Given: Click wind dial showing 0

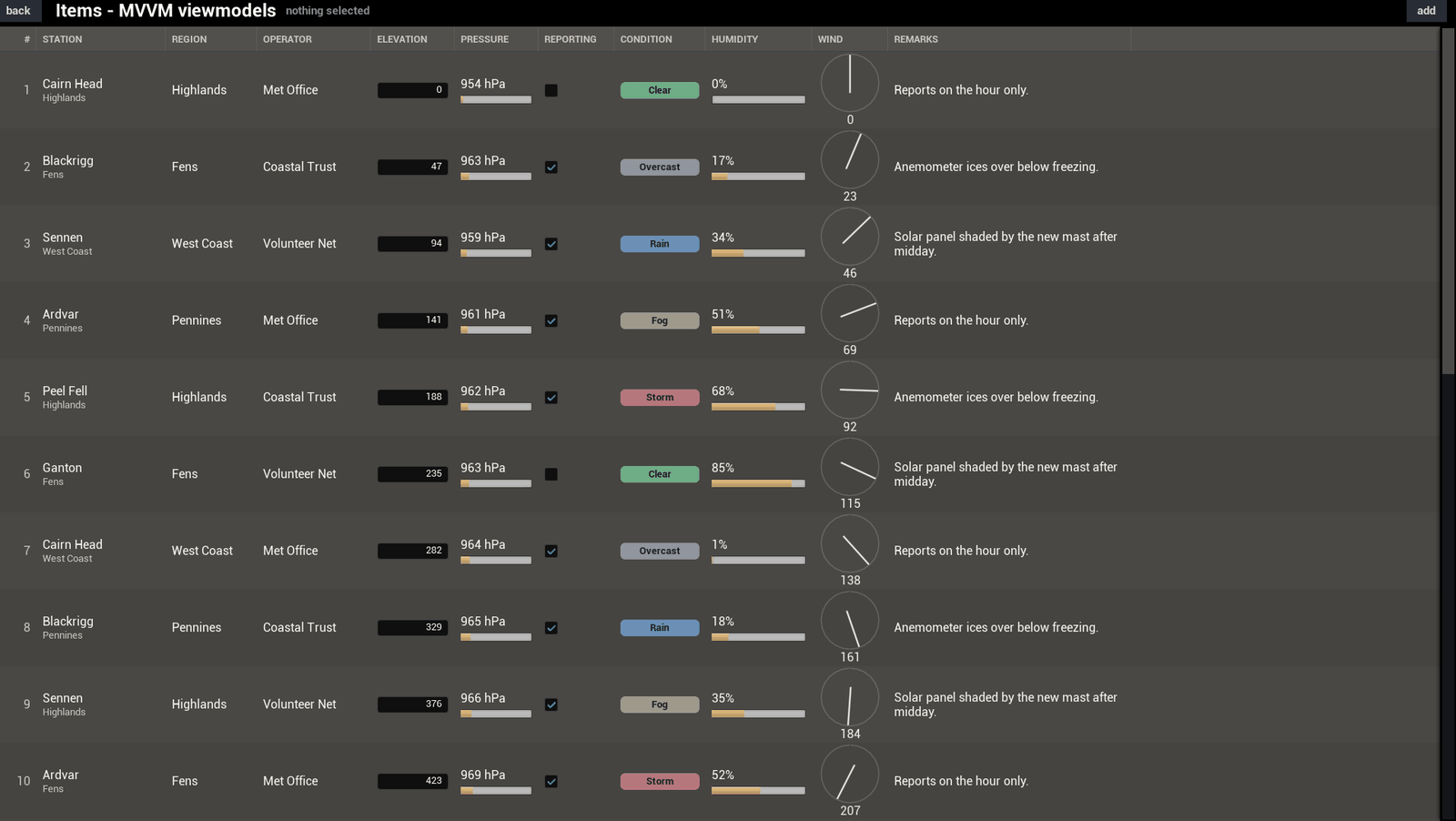Looking at the screenshot, I should (850, 83).
